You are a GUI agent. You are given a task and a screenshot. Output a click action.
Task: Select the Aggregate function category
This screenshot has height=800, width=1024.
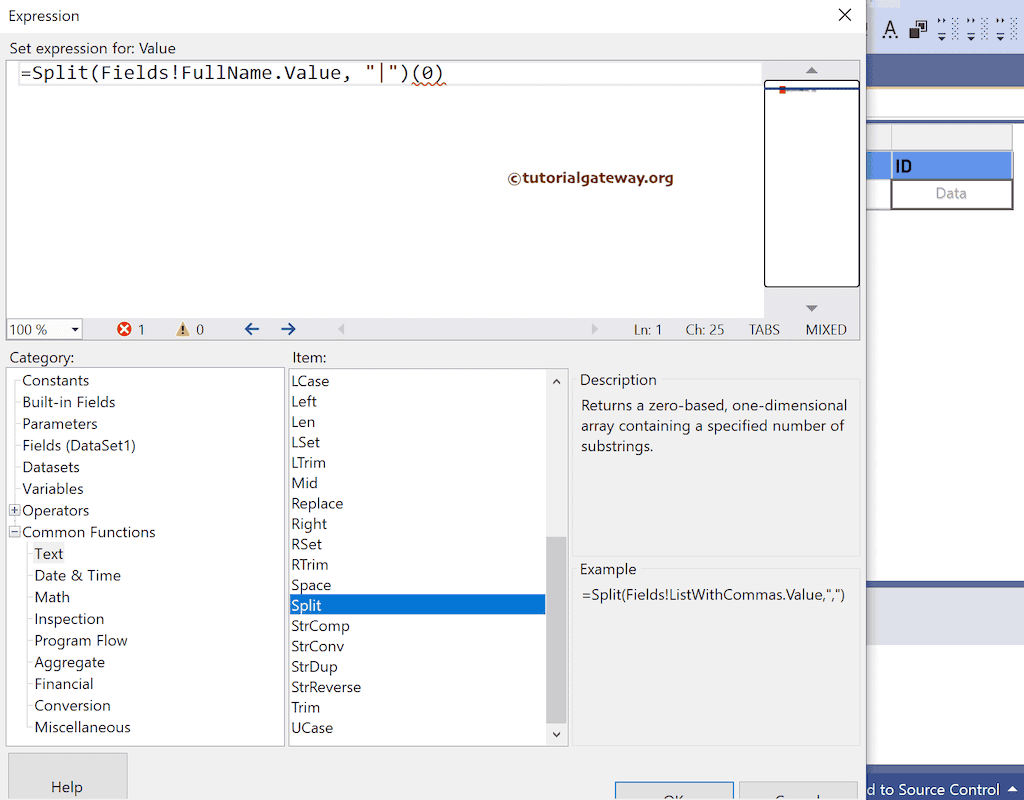coord(69,662)
